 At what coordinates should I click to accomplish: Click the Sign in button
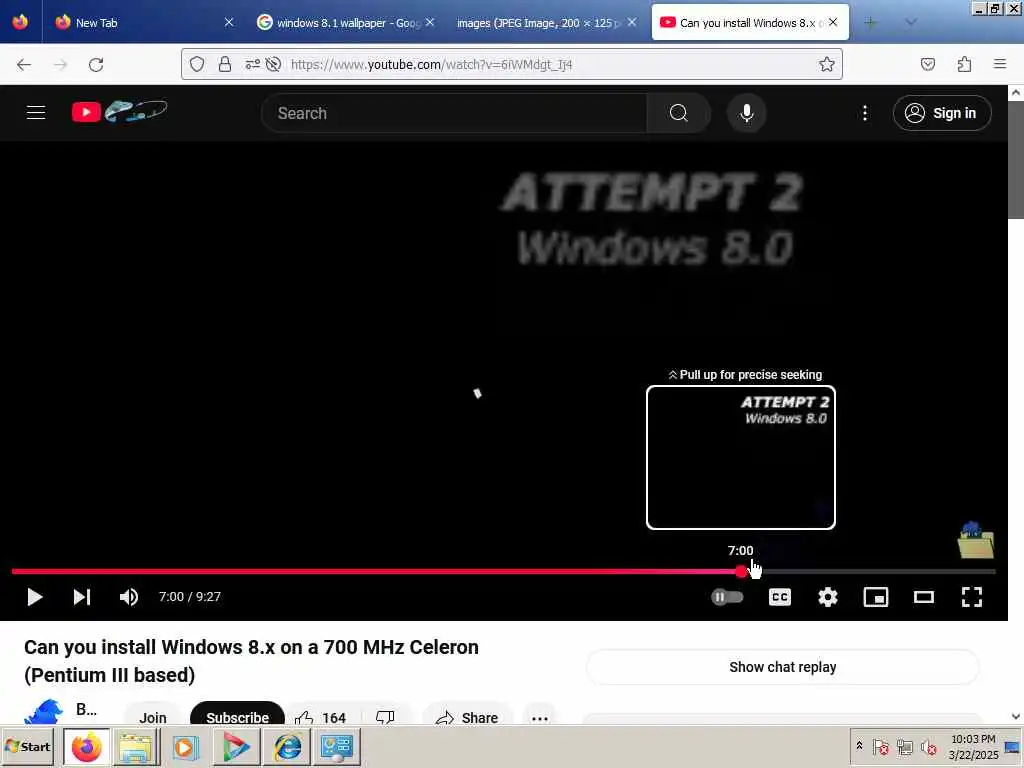(x=942, y=113)
